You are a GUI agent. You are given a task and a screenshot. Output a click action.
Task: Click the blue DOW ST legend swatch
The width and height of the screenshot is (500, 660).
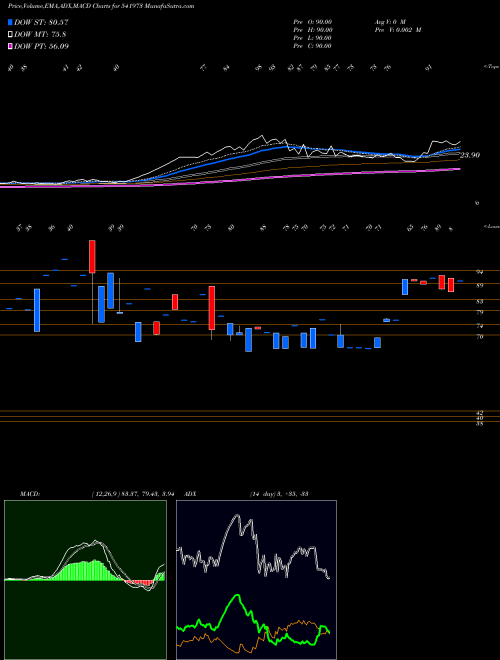tap(11, 23)
